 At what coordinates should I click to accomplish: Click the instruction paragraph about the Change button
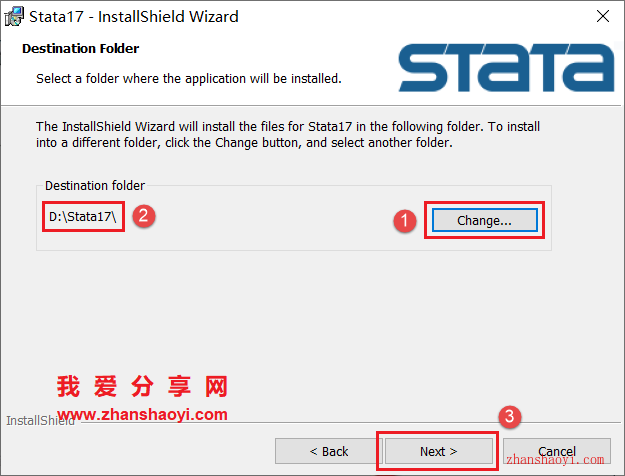click(288, 135)
